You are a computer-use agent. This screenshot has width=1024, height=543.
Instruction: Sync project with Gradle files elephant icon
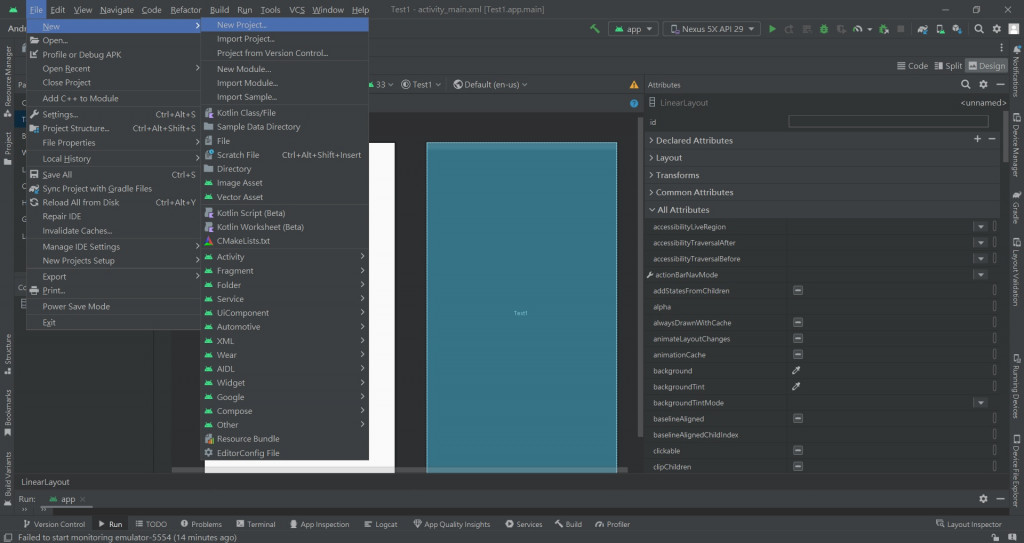(x=923, y=29)
